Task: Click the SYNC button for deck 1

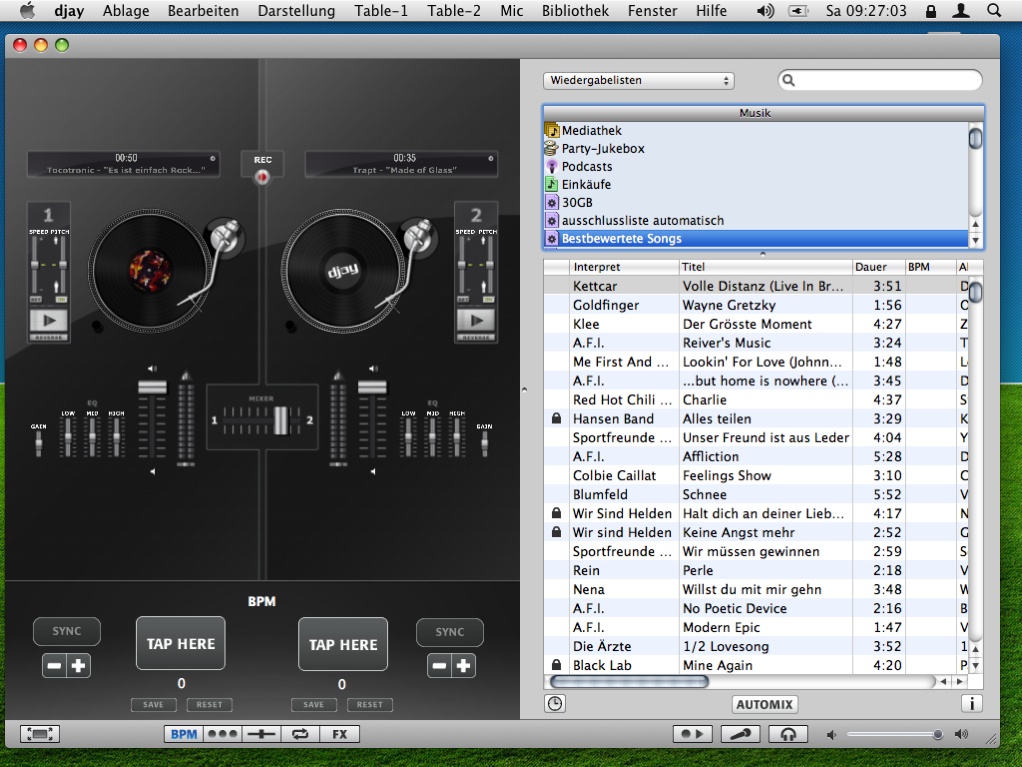Action: click(67, 631)
